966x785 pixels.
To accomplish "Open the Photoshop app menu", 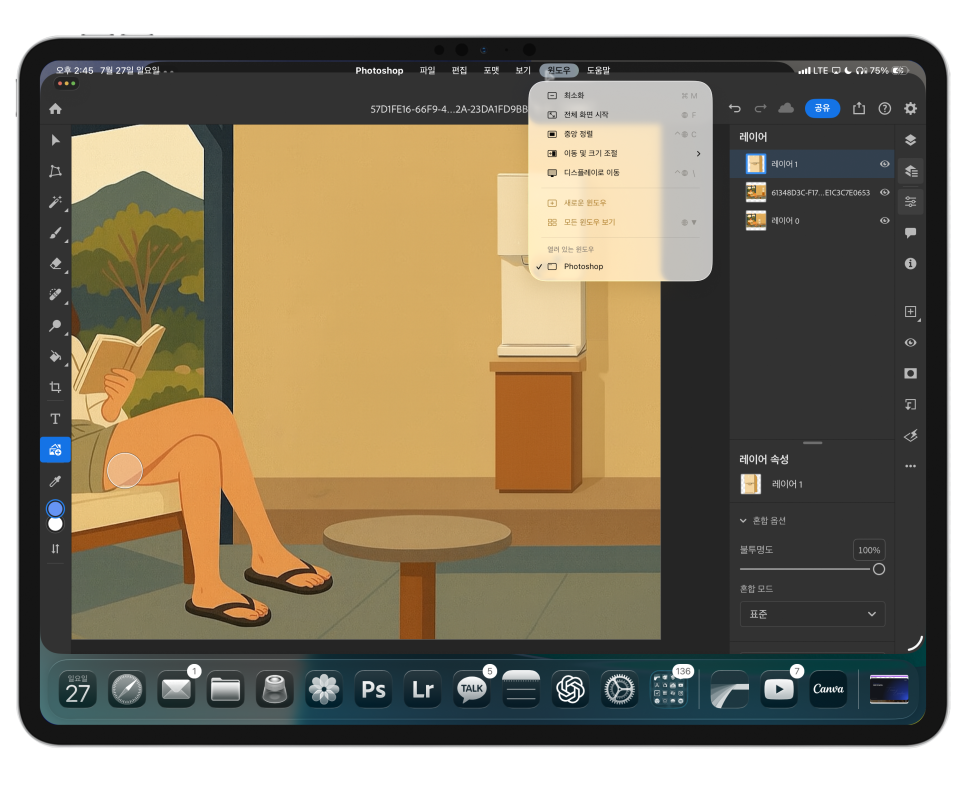I will [x=379, y=70].
